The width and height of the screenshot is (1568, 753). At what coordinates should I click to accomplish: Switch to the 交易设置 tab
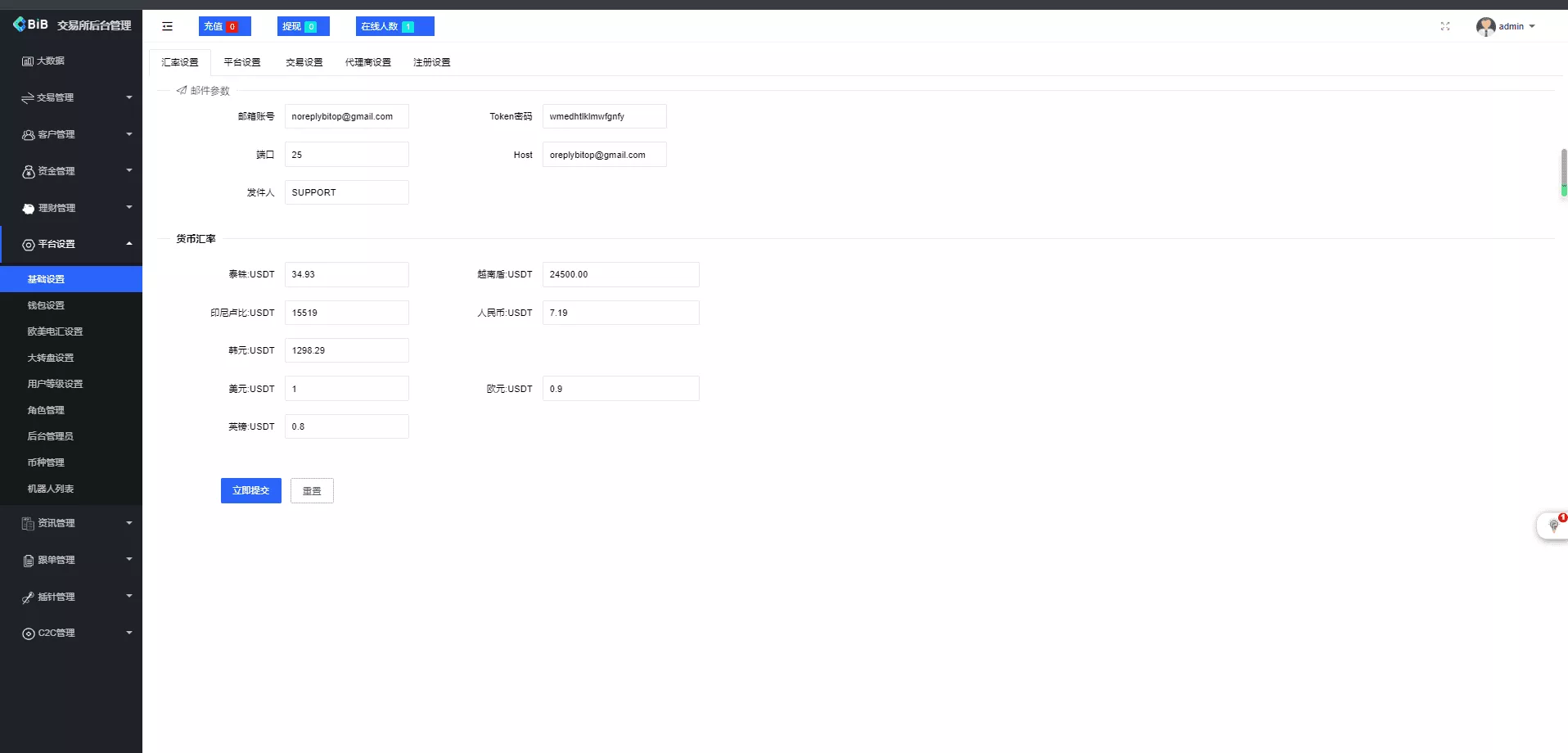[304, 61]
